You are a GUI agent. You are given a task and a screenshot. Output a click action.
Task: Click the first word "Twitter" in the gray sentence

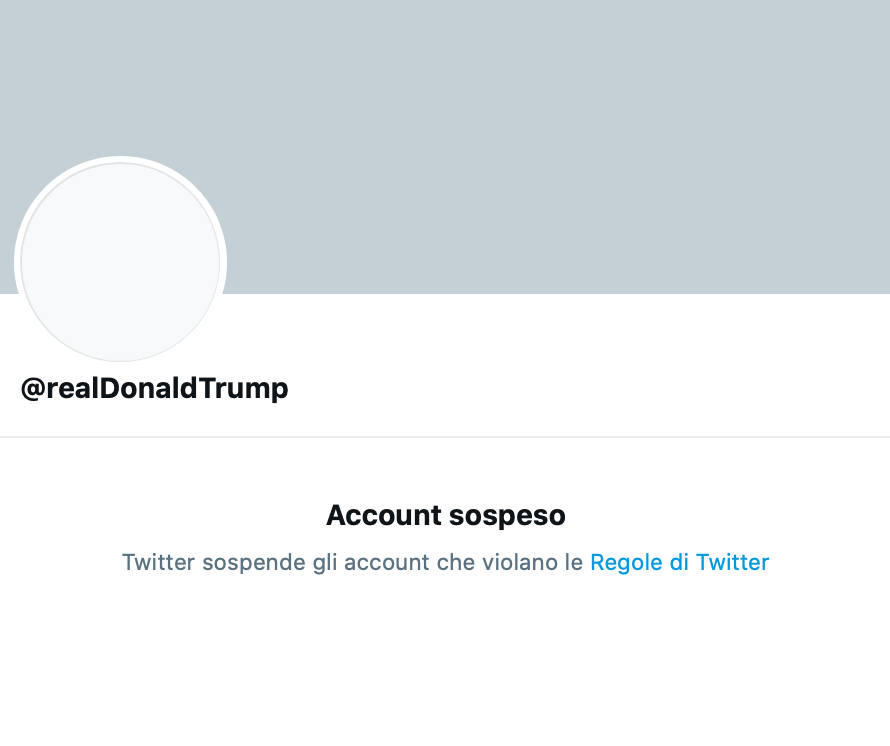[x=159, y=562]
